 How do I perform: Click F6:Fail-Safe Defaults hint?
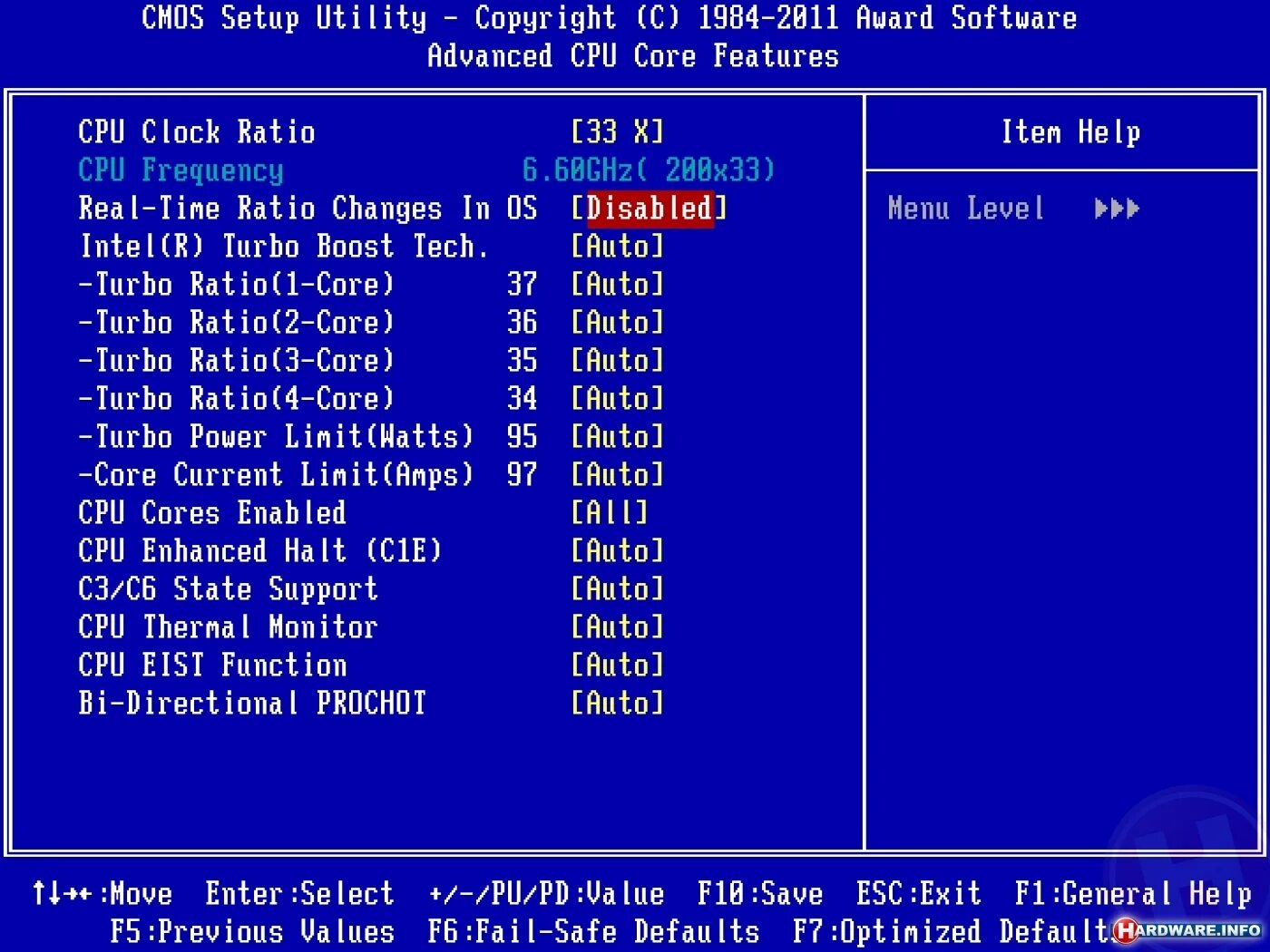(593, 932)
